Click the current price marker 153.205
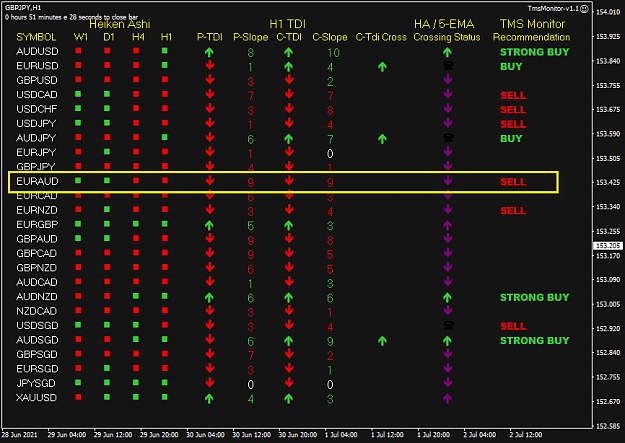This screenshot has width=625, height=443. click(x=608, y=246)
